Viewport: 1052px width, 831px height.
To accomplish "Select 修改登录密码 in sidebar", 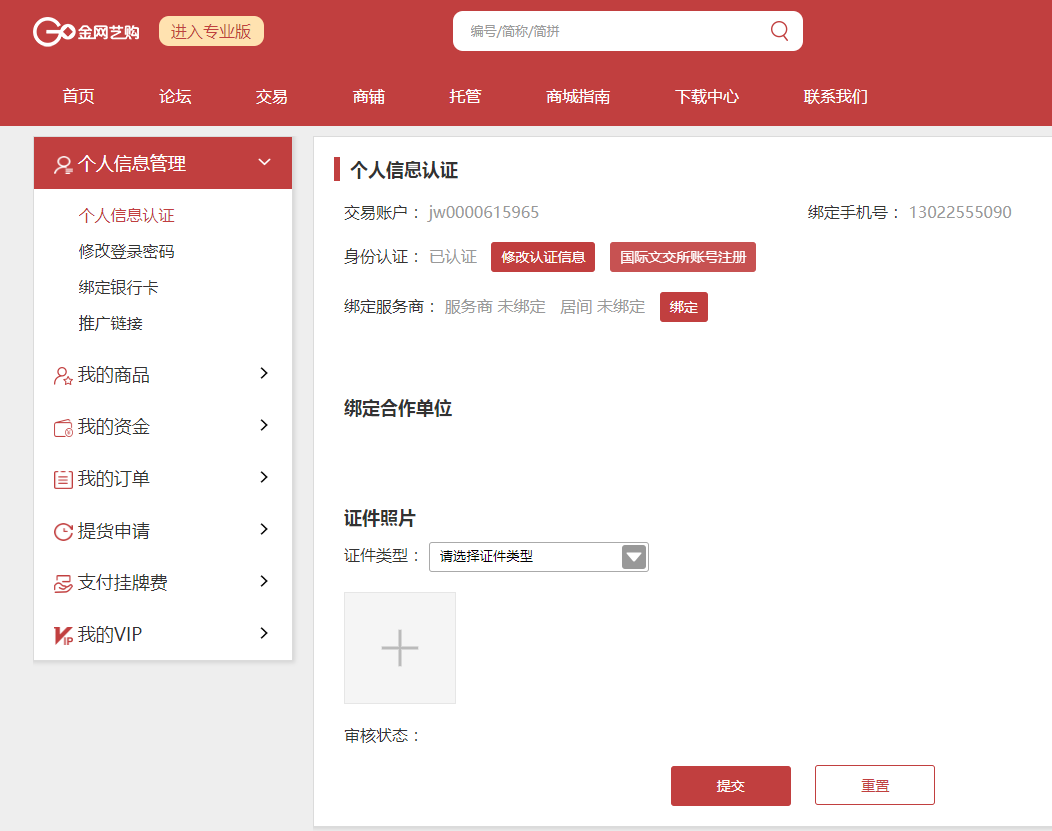I will point(126,252).
